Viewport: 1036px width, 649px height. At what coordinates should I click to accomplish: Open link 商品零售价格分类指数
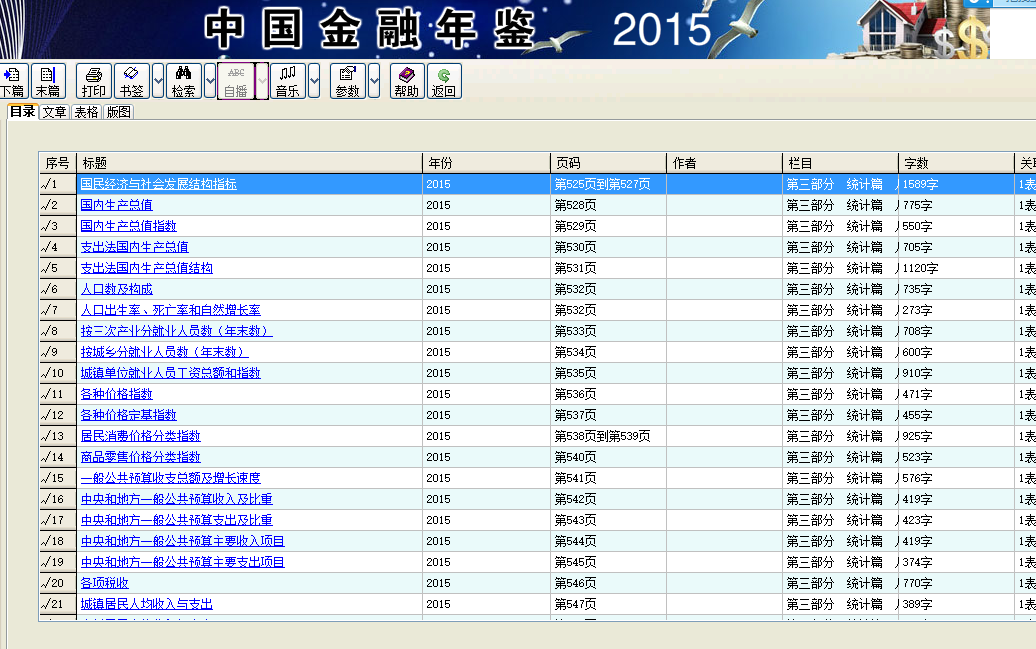(140, 457)
